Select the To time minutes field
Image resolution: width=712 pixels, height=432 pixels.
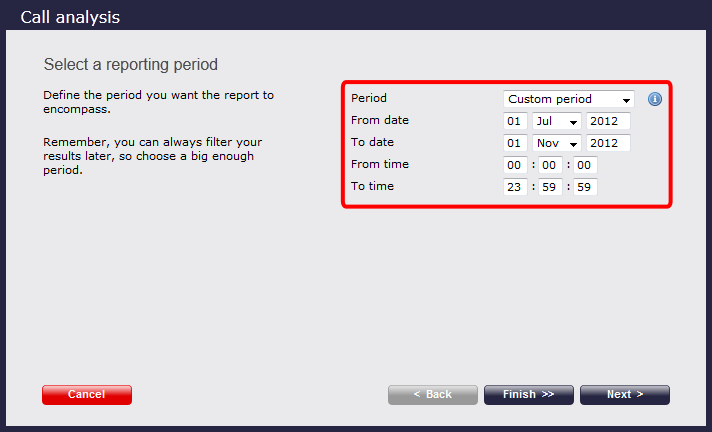[550, 187]
